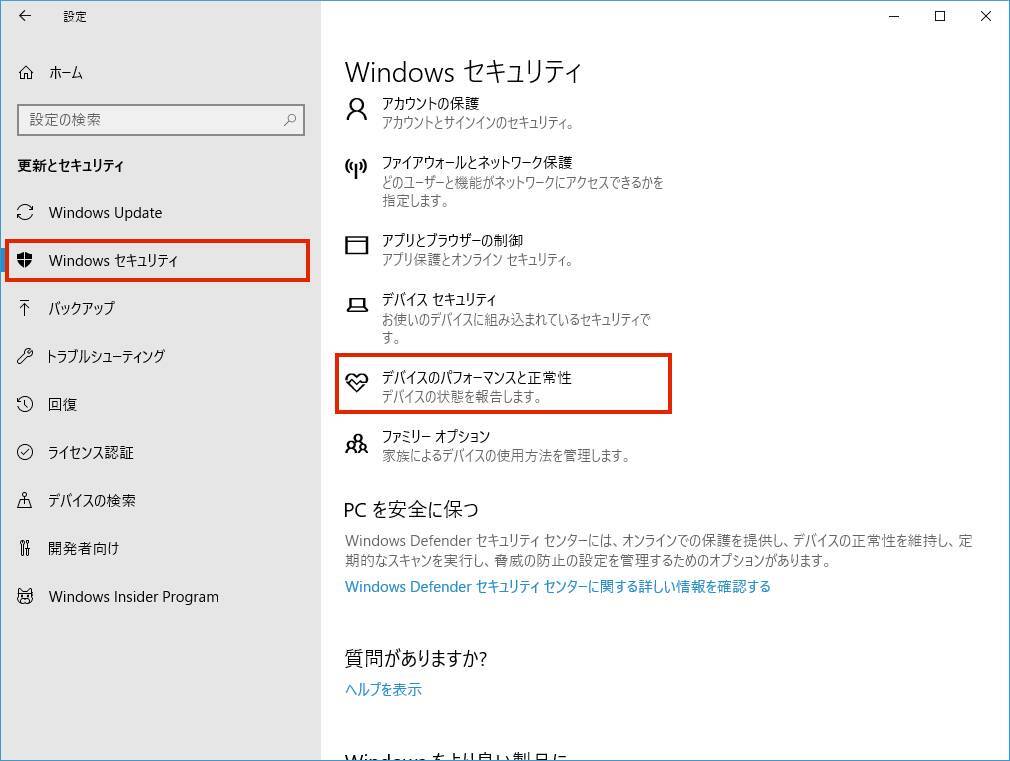Viewport: 1010px width, 761px height.
Task: Click the アプリとブラウザーの制御 window icon
Action: [357, 246]
